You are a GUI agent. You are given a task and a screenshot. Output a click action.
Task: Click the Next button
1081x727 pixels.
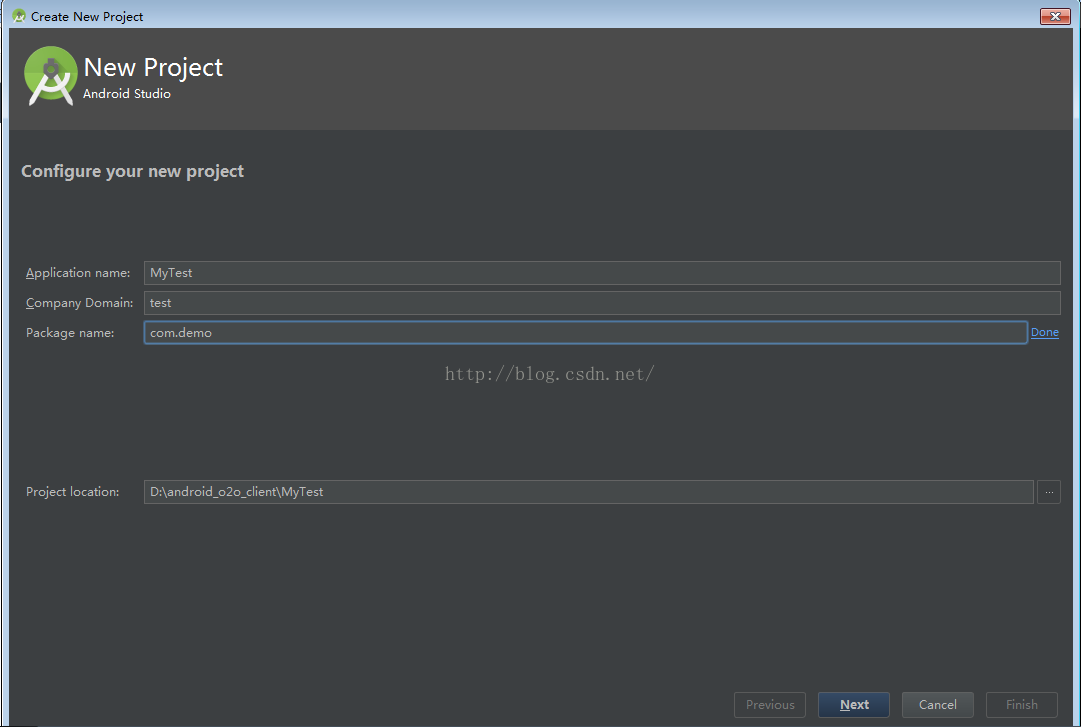click(x=853, y=704)
